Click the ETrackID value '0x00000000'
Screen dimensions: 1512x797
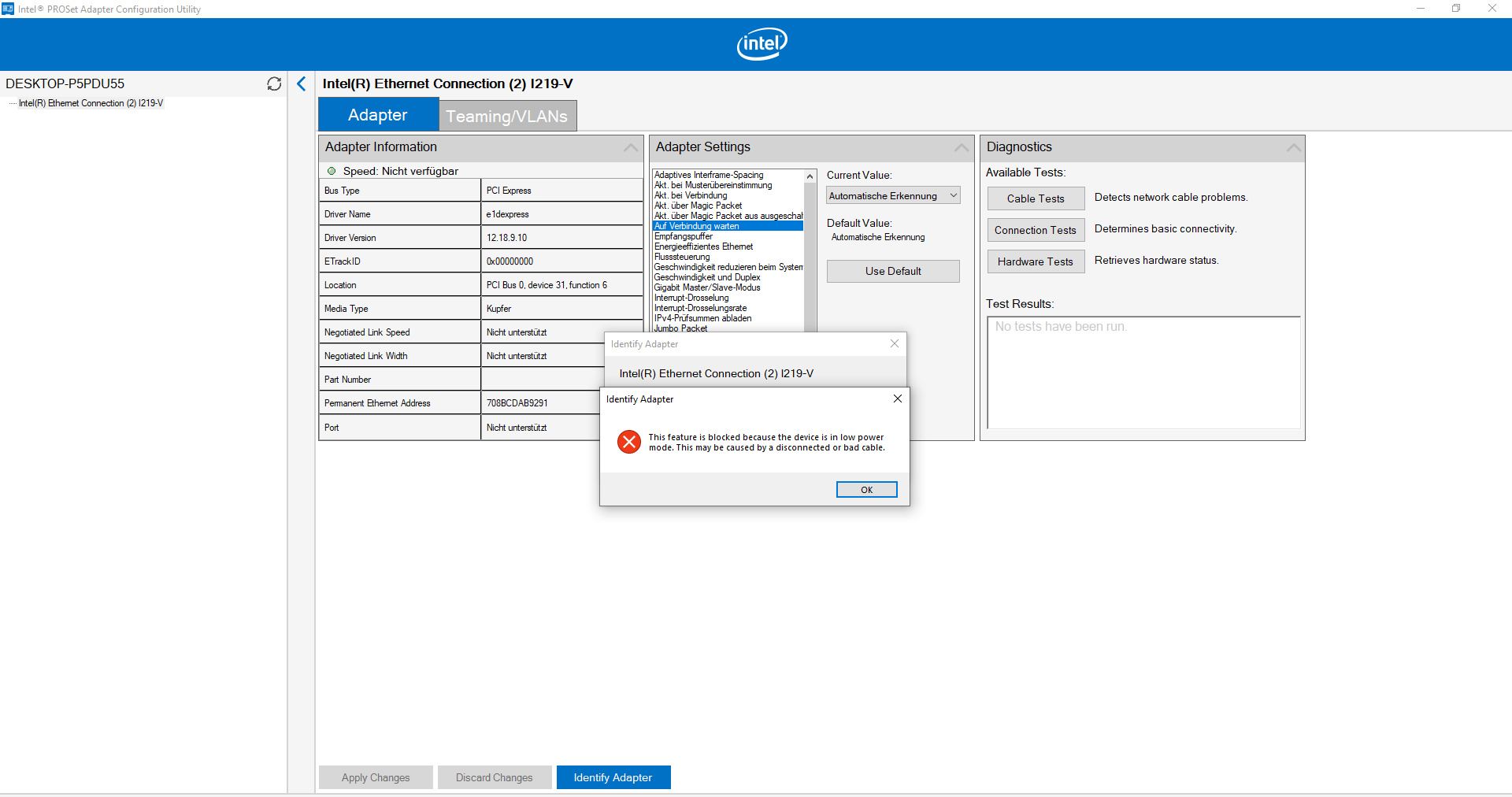[510, 261]
